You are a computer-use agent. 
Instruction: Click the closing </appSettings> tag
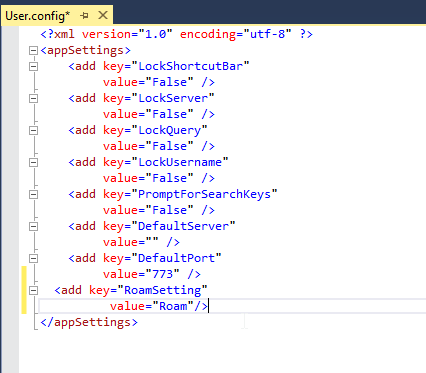89,322
